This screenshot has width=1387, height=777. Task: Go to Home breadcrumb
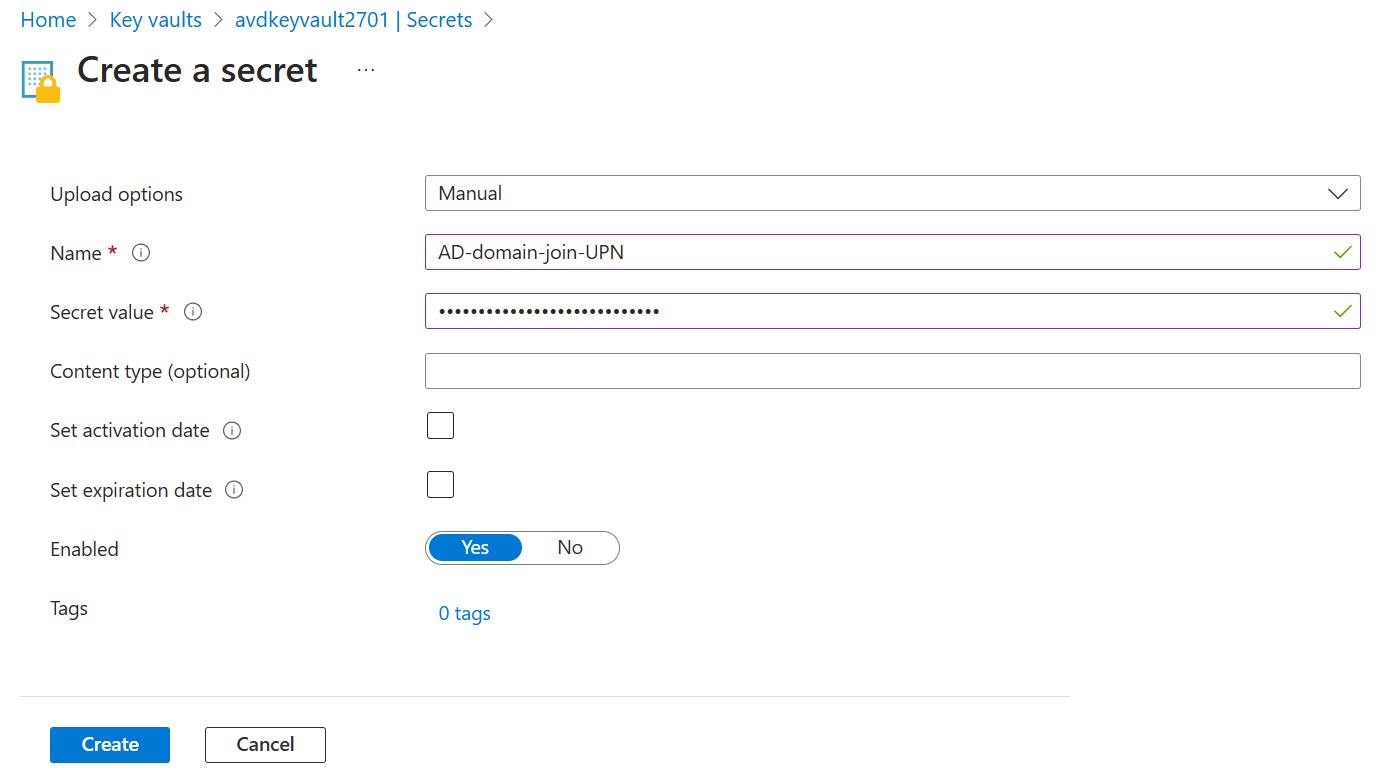click(x=48, y=20)
